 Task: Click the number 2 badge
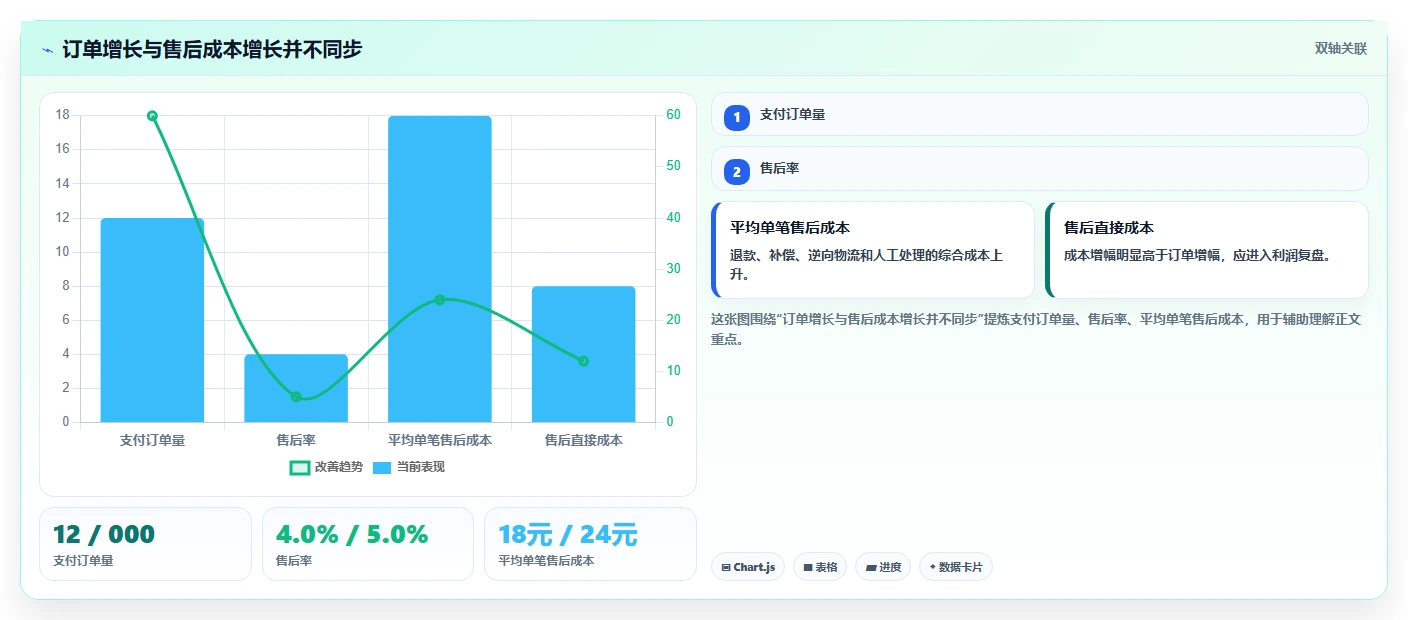(x=737, y=172)
